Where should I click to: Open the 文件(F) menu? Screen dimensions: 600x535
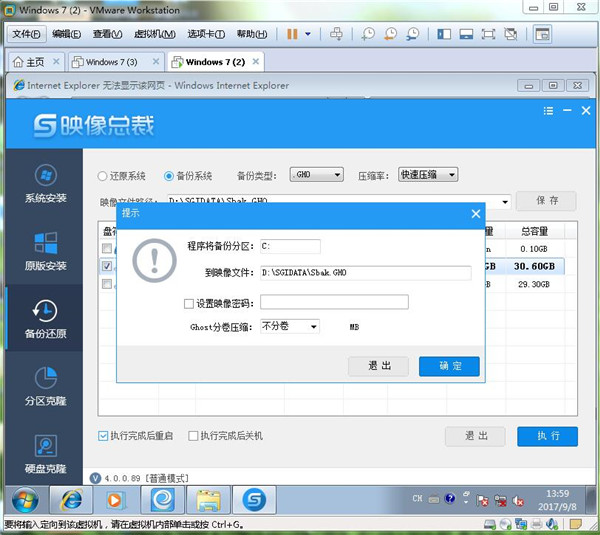(26, 34)
